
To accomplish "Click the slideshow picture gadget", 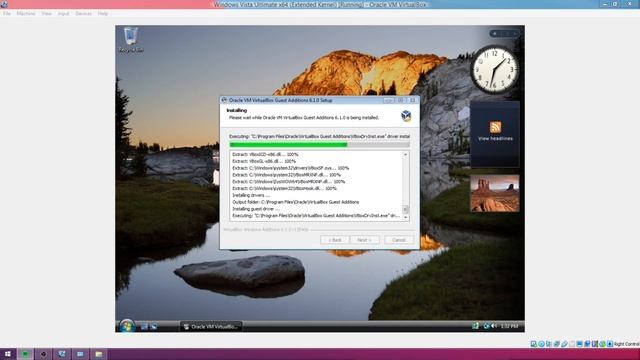I will tap(495, 193).
